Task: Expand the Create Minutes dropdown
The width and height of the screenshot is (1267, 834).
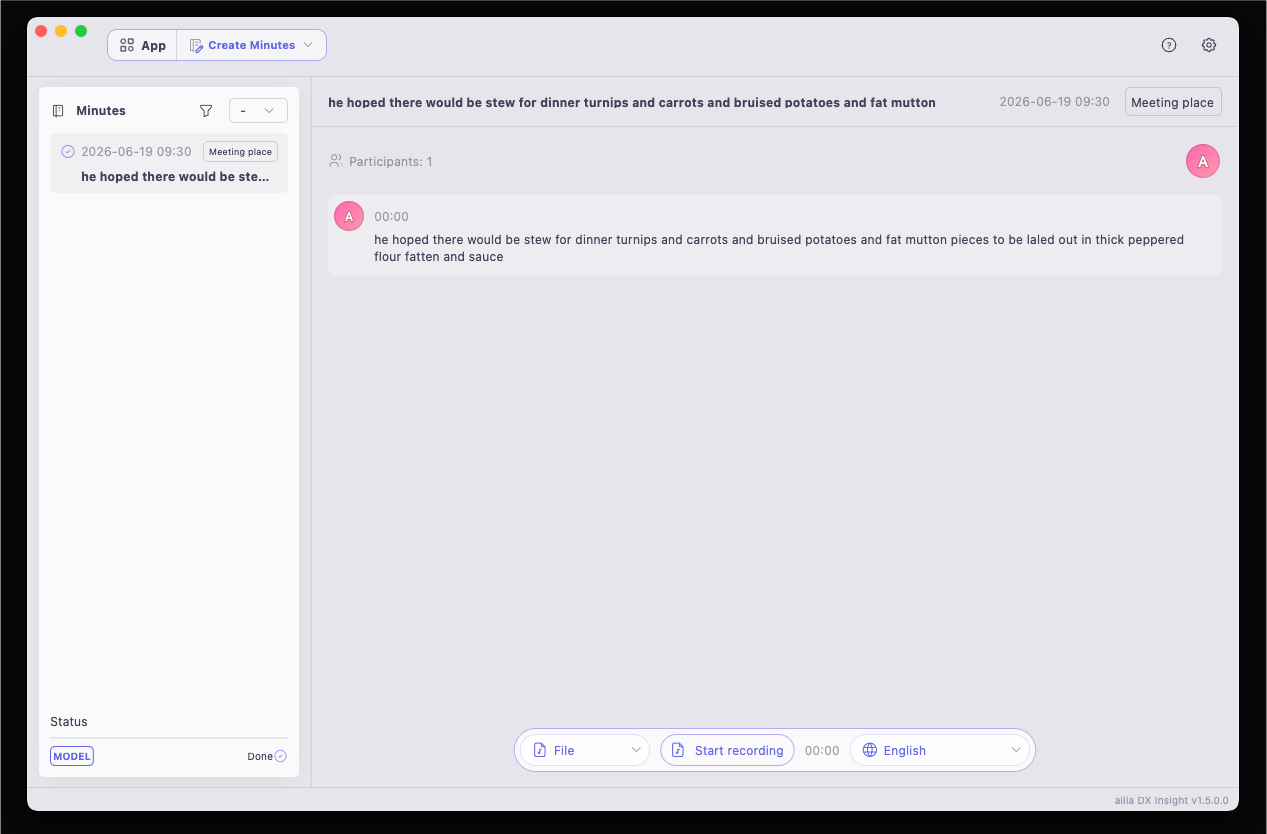Action: [252, 45]
